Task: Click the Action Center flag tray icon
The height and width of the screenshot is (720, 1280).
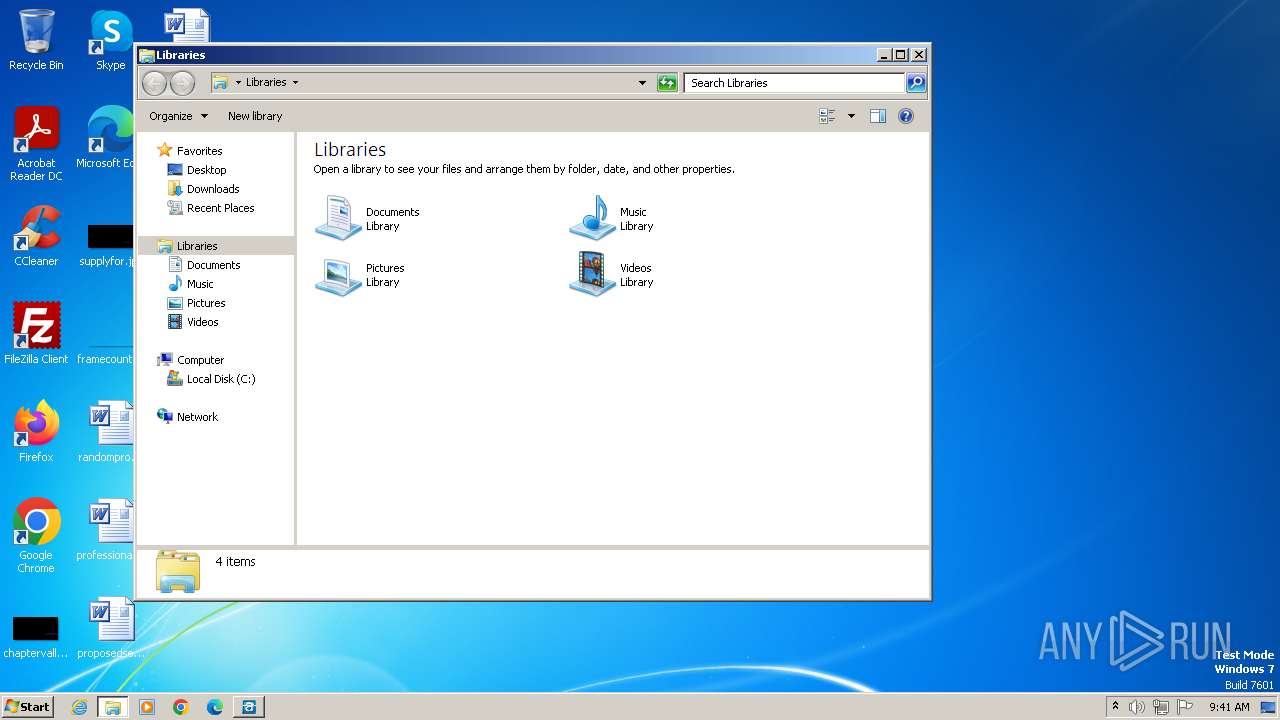Action: click(x=1185, y=707)
